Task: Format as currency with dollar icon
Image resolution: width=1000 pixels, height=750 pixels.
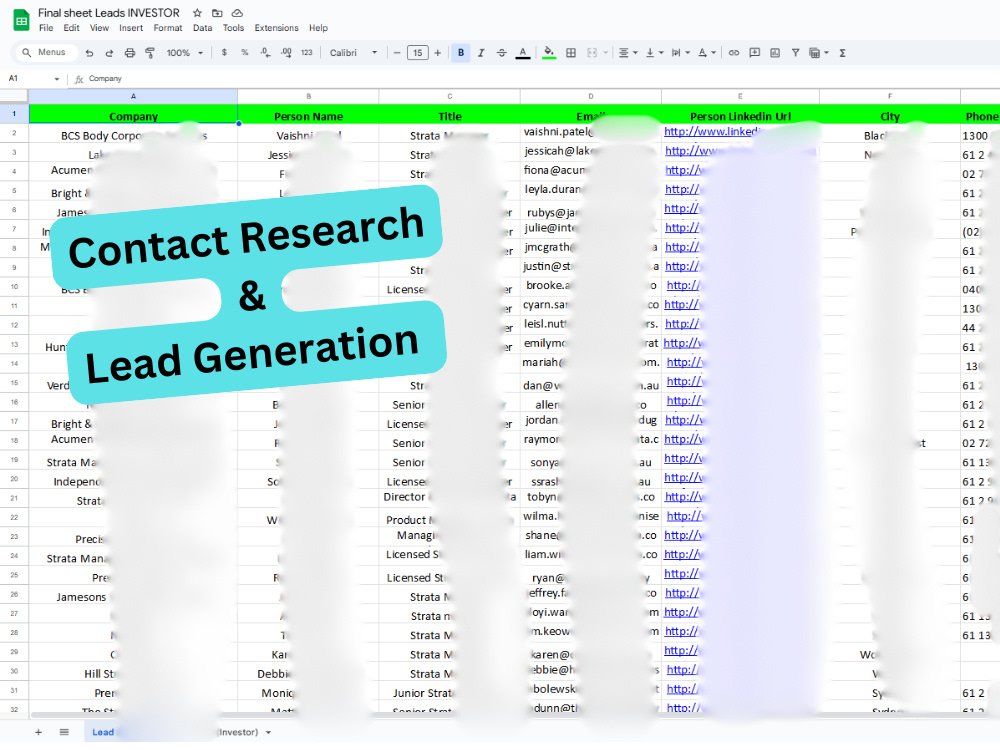Action: pos(224,53)
